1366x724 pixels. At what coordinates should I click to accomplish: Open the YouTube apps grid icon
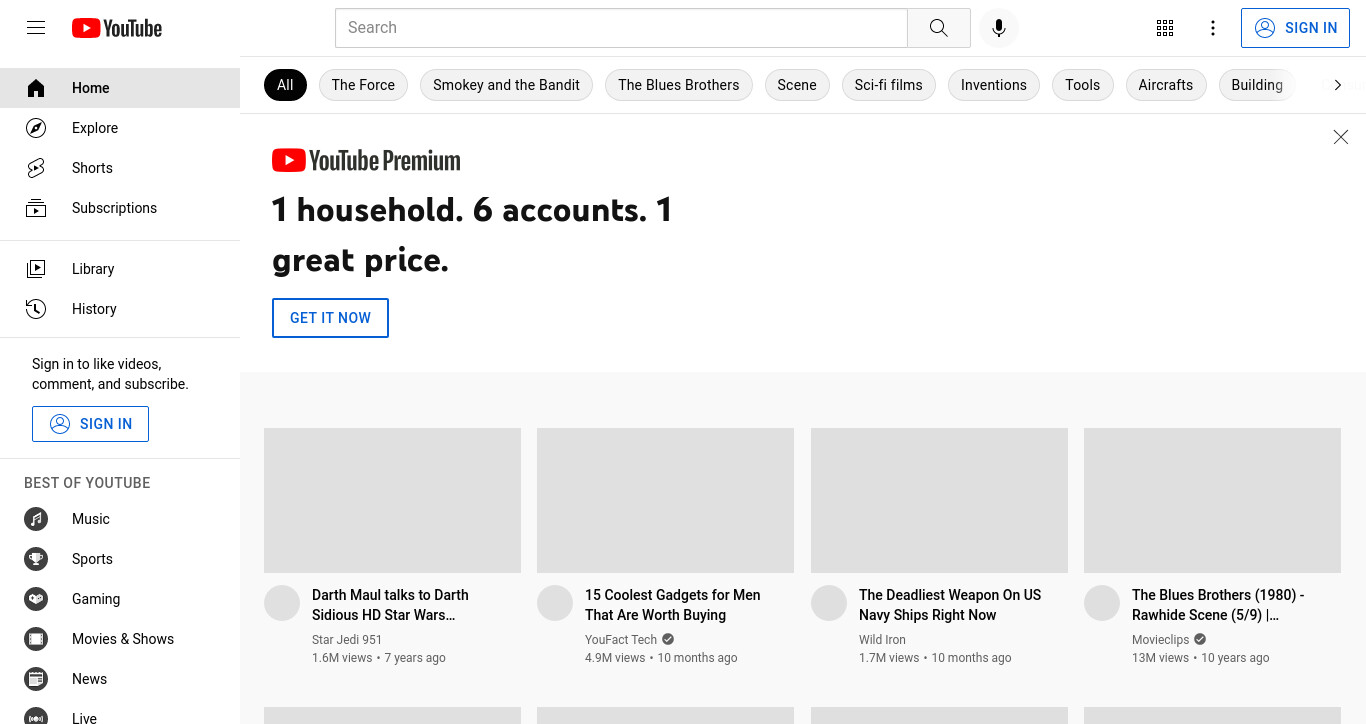(1164, 28)
